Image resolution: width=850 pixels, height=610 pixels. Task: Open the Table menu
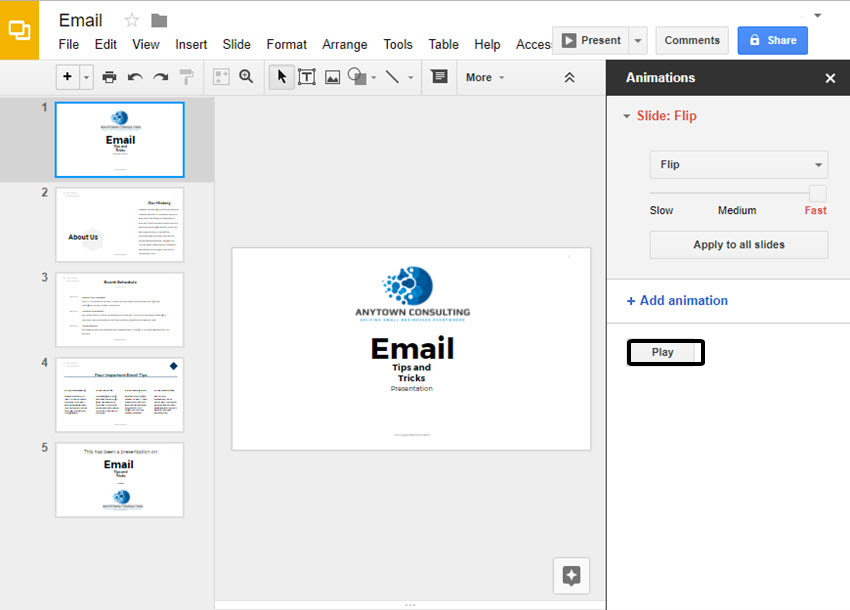point(443,44)
